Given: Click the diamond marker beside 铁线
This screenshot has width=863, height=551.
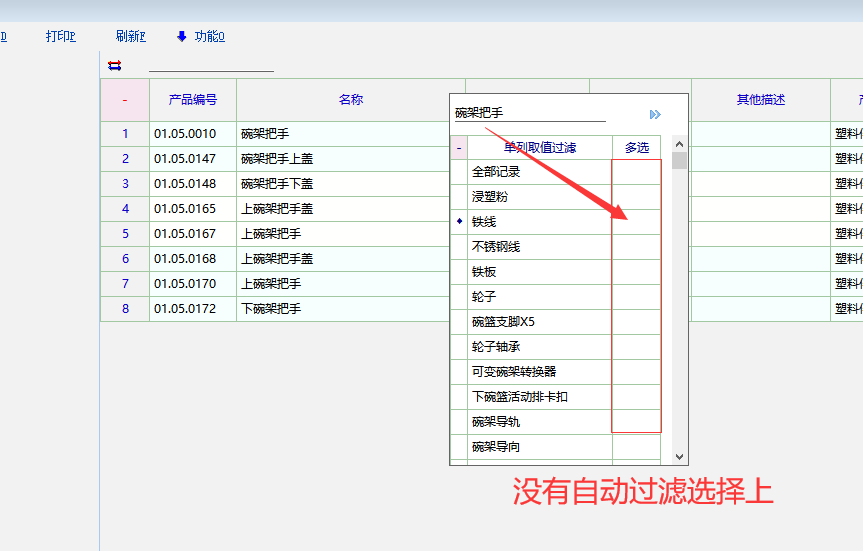Looking at the screenshot, I should click(459, 221).
